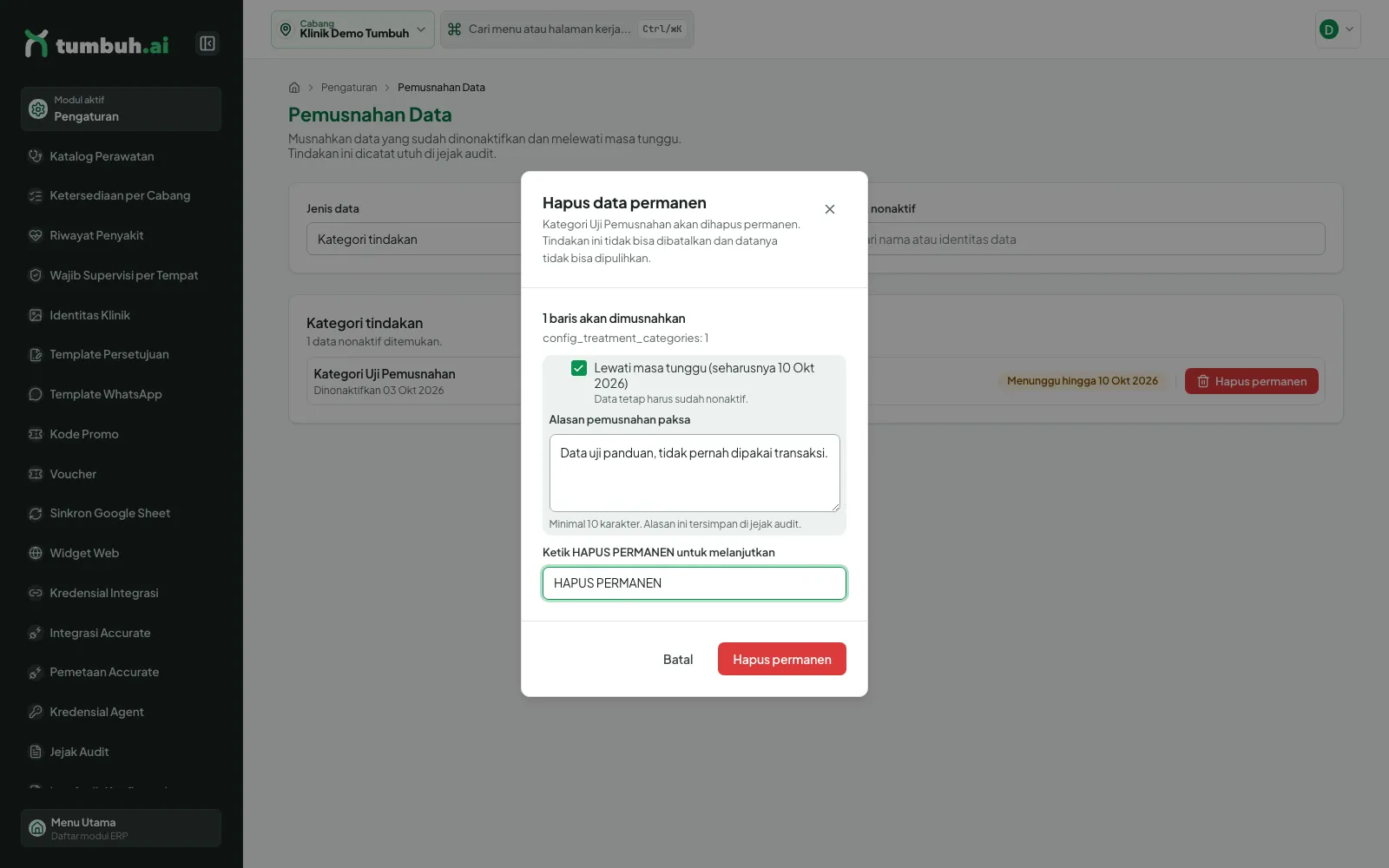Uncheck Lewati masa tunggu checkbox
The width and height of the screenshot is (1389, 868).
pos(579,368)
